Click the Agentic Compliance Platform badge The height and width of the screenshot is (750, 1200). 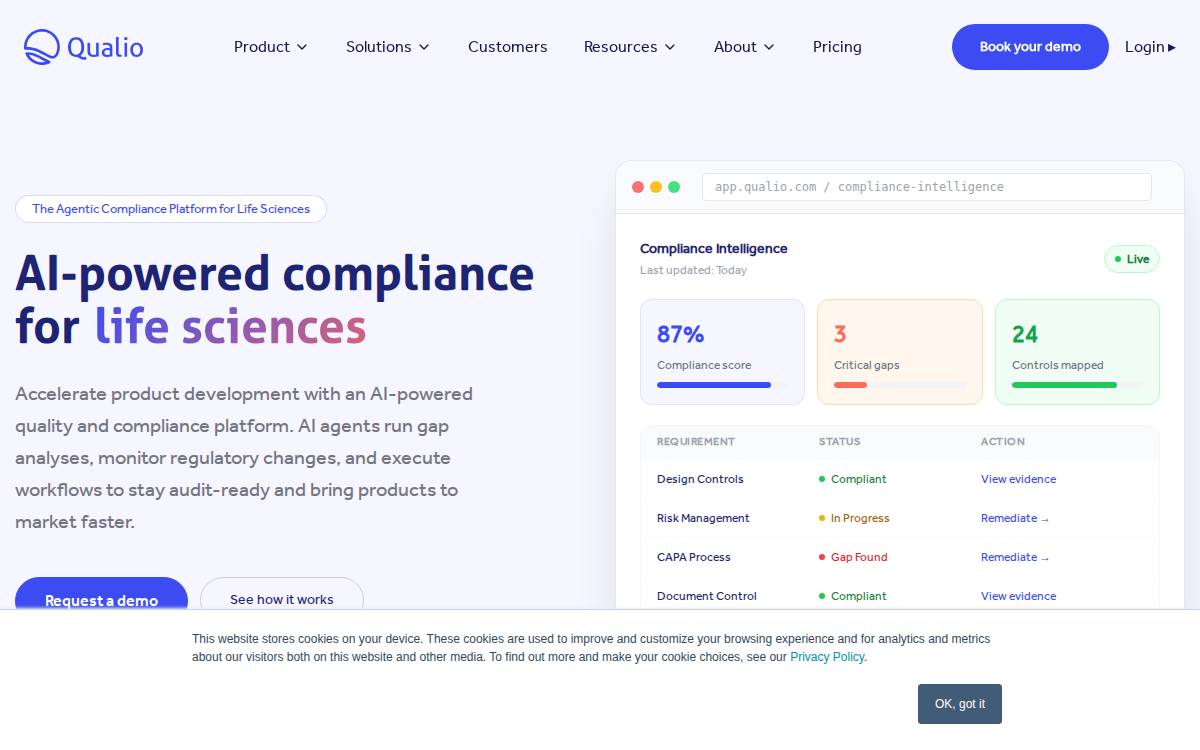point(171,209)
